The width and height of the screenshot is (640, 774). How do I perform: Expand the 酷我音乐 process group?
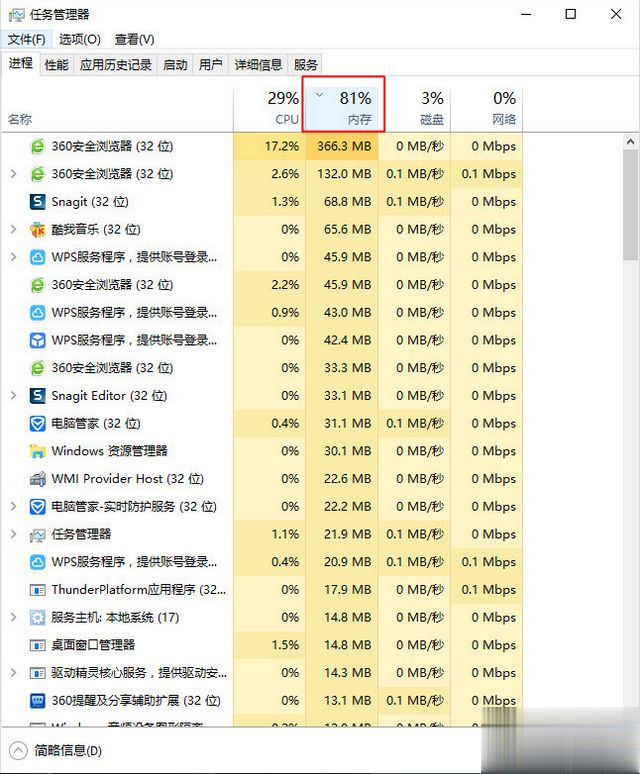pyautogui.click(x=14, y=229)
